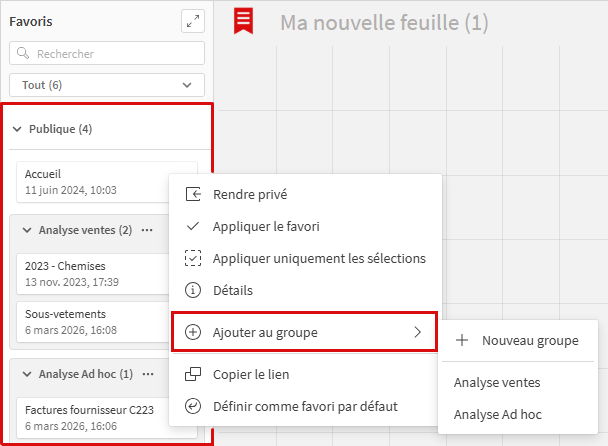Click the sheet title Ma nouvelle feuille (1)
This screenshot has height=446, width=608.
pos(384,22)
